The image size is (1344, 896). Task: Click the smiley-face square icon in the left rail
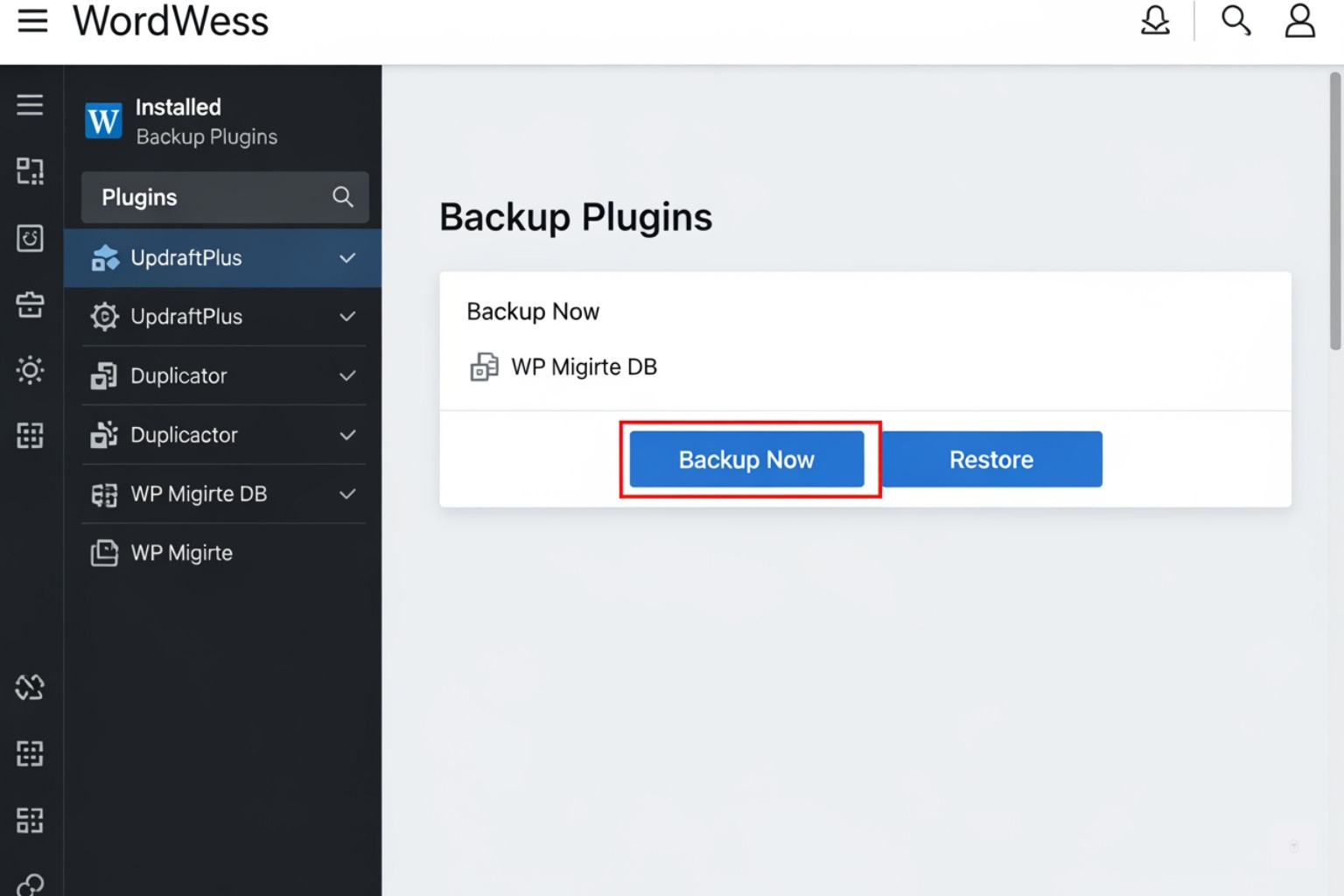coord(30,238)
